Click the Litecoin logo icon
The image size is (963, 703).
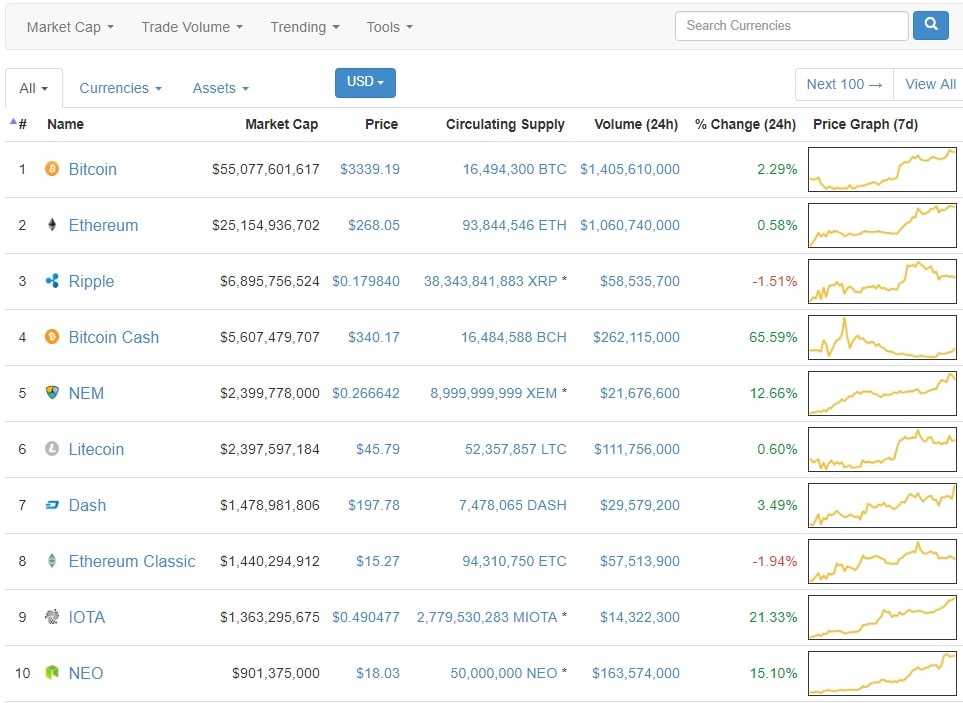[x=52, y=449]
